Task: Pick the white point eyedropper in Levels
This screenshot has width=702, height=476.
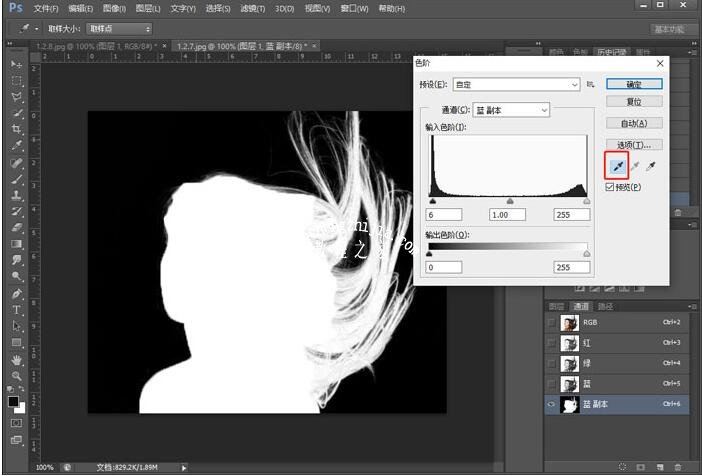Action: coord(653,167)
